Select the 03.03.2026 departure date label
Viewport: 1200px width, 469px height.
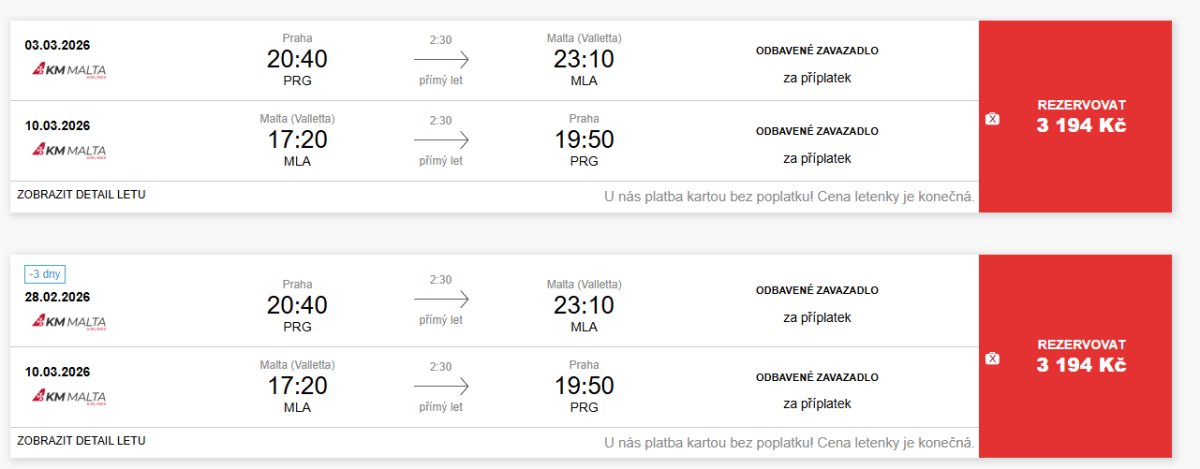[58, 45]
